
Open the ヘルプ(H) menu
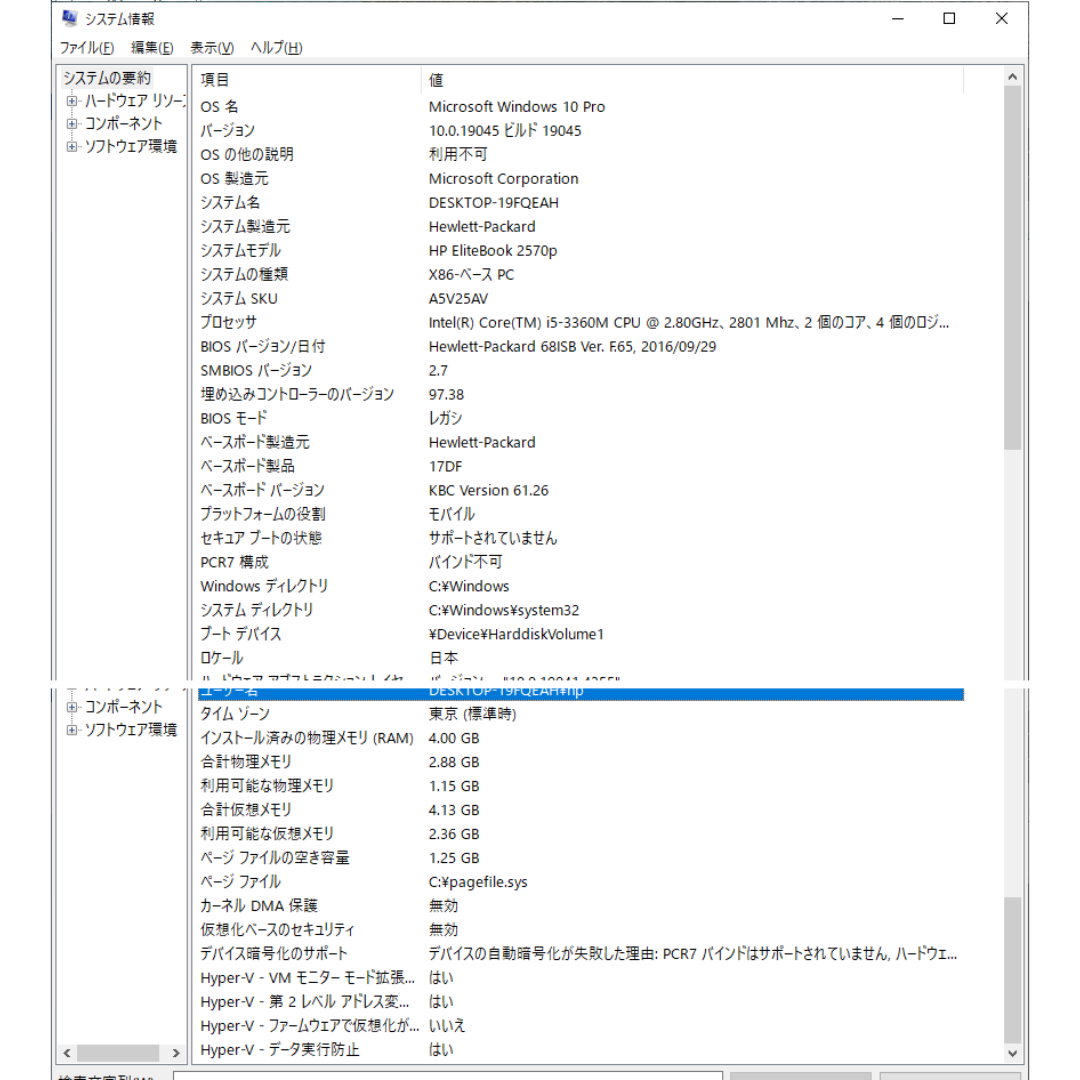(276, 48)
